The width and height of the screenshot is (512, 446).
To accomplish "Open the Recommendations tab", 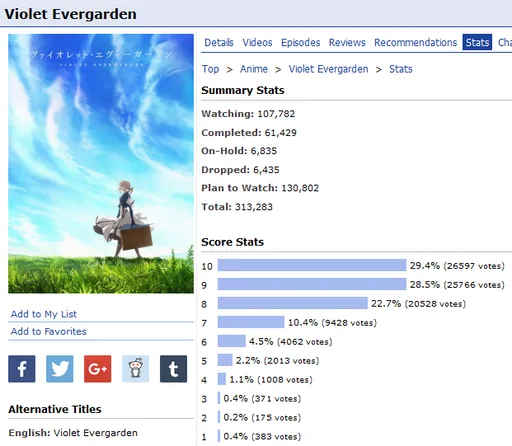I will (x=415, y=42).
